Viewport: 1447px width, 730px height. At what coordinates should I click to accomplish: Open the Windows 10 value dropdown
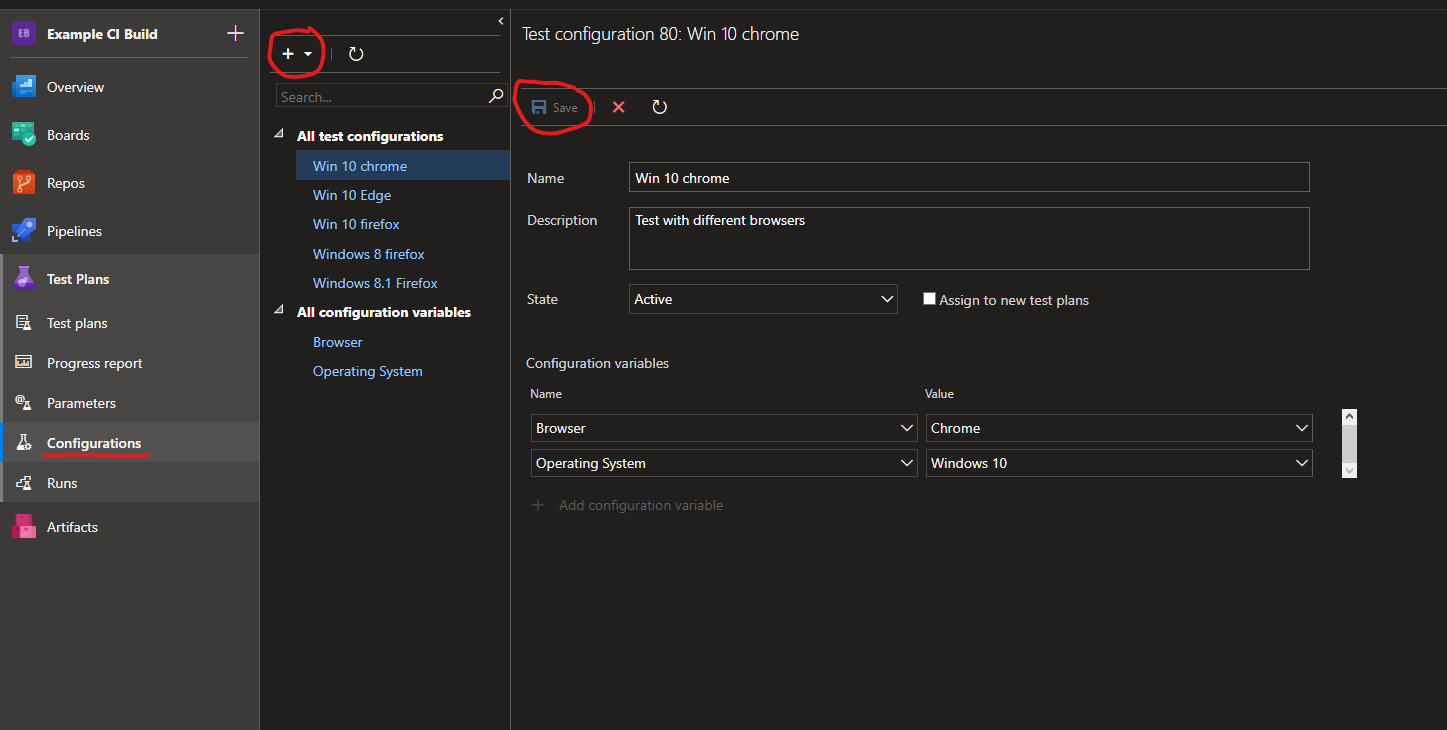(1119, 463)
